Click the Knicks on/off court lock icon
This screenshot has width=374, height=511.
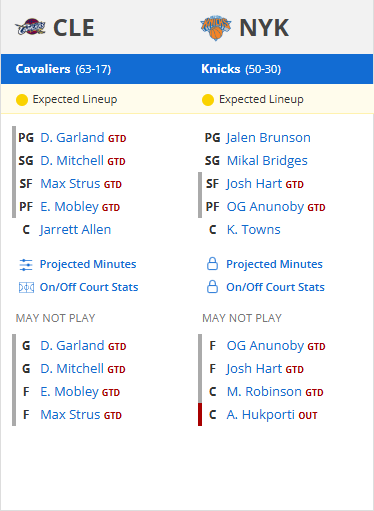coord(212,287)
